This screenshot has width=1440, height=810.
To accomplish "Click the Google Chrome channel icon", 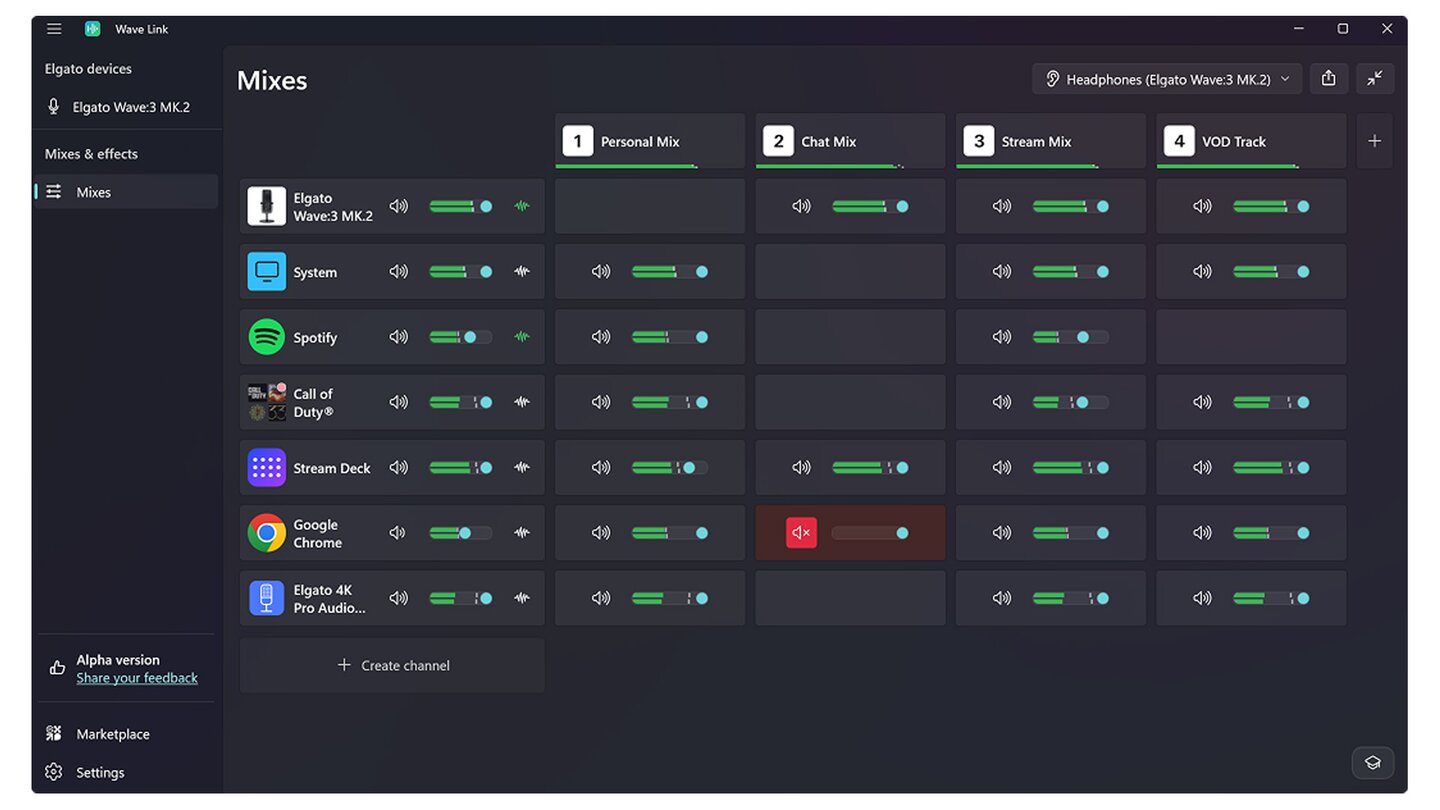I will coord(266,533).
